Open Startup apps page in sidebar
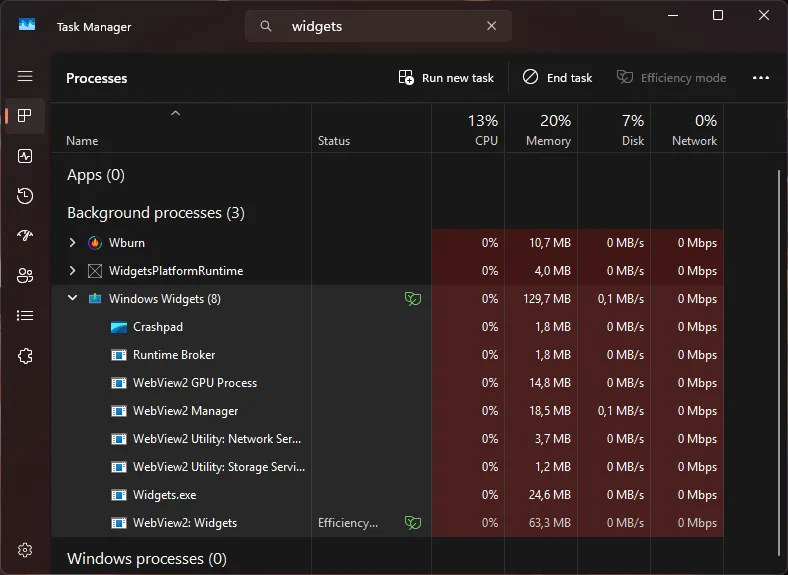The height and width of the screenshot is (575, 788). click(x=25, y=235)
